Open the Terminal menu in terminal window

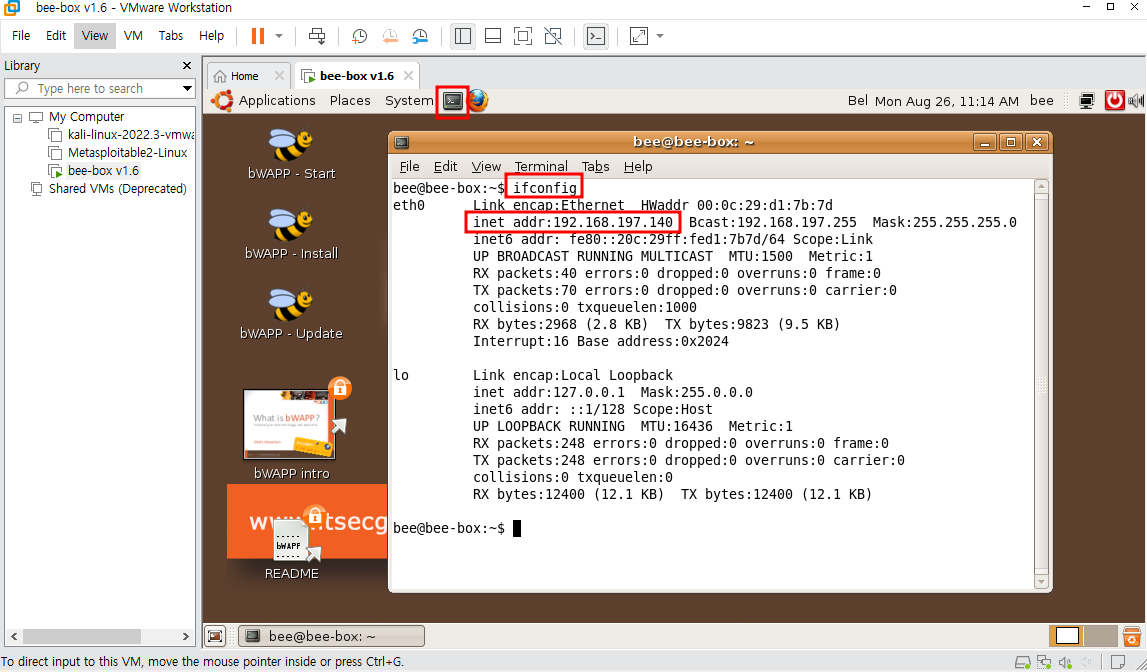pyautogui.click(x=541, y=167)
